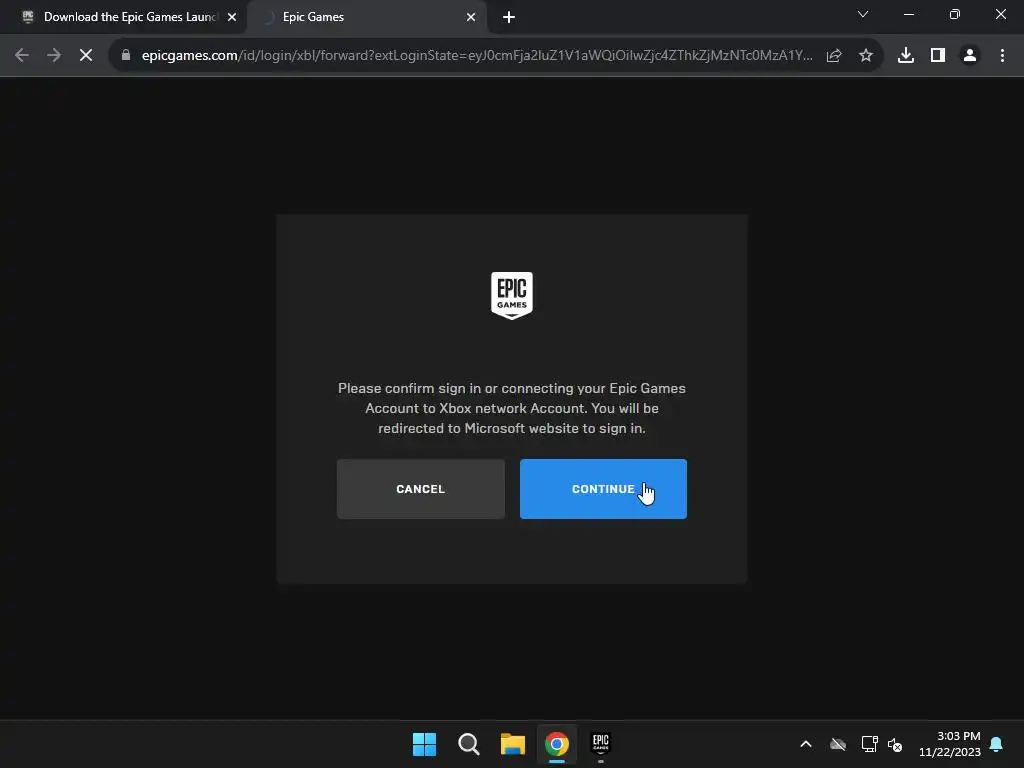Click the OneDrive tray icon
1024x768 pixels.
838,744
